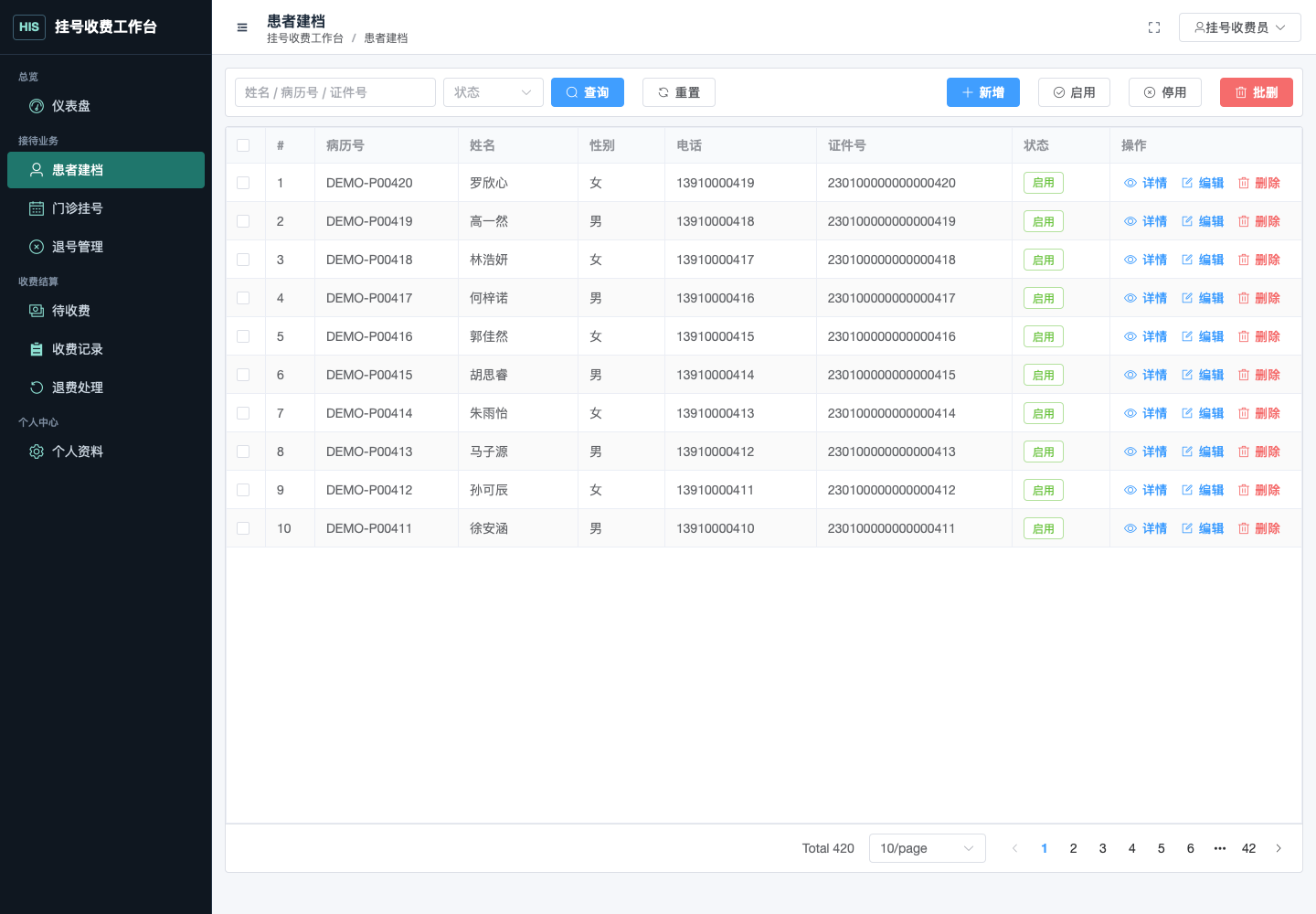This screenshot has width=1316, height=914.
Task: Check the row for DEMO-P00411
Action: (243, 528)
